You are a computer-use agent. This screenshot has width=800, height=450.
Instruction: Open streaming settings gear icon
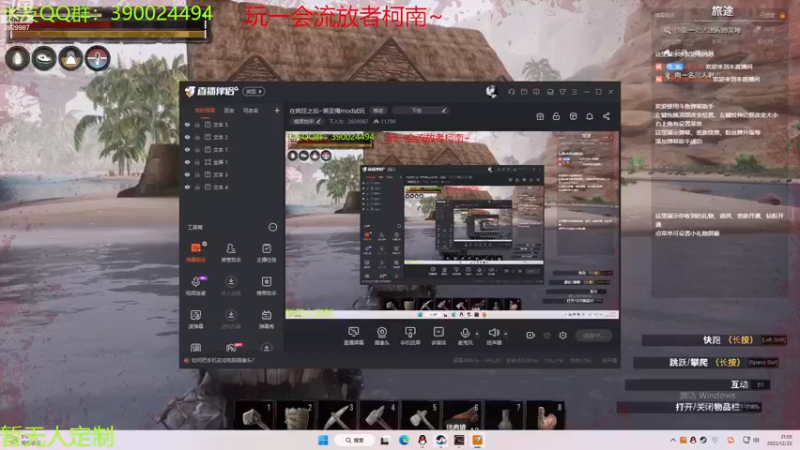point(563,335)
